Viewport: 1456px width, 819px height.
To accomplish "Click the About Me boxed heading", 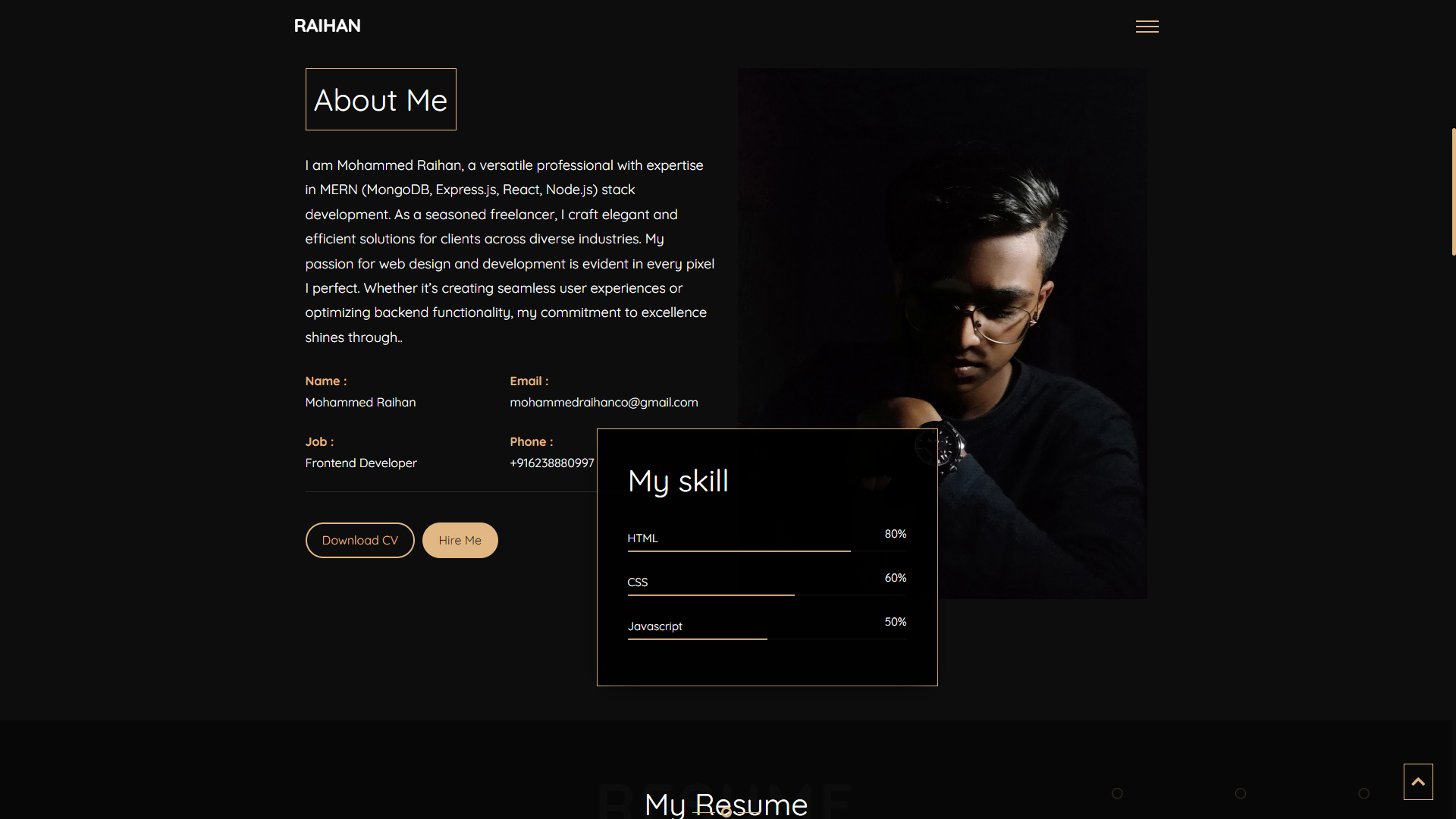I will 381,100.
